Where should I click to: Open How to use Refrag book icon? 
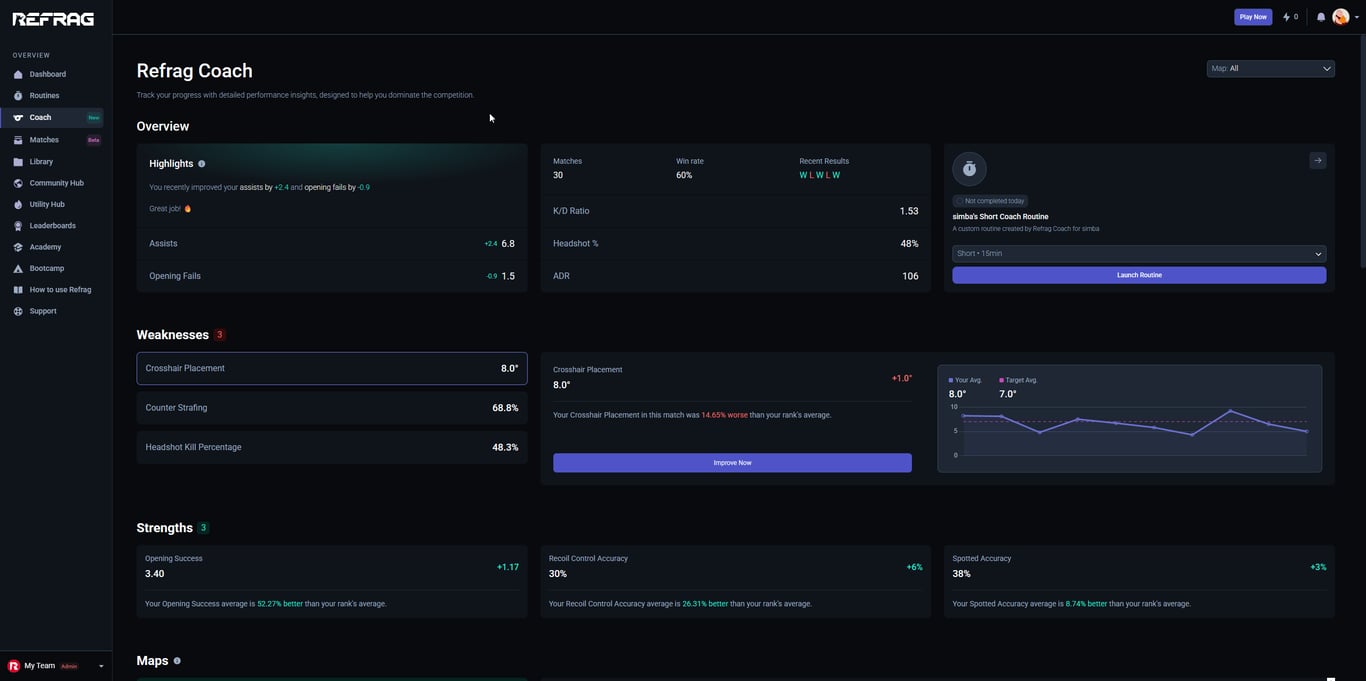coord(18,290)
